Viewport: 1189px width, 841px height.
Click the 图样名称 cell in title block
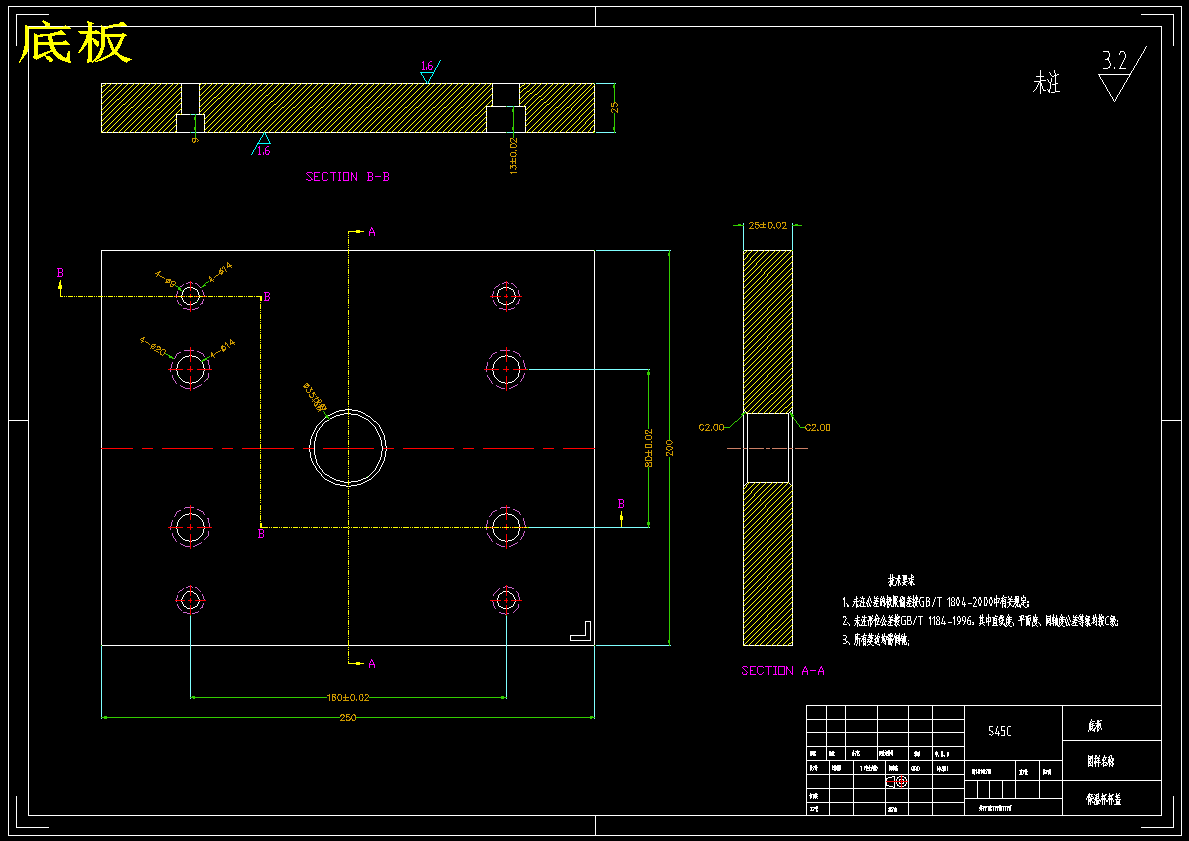click(x=1112, y=761)
